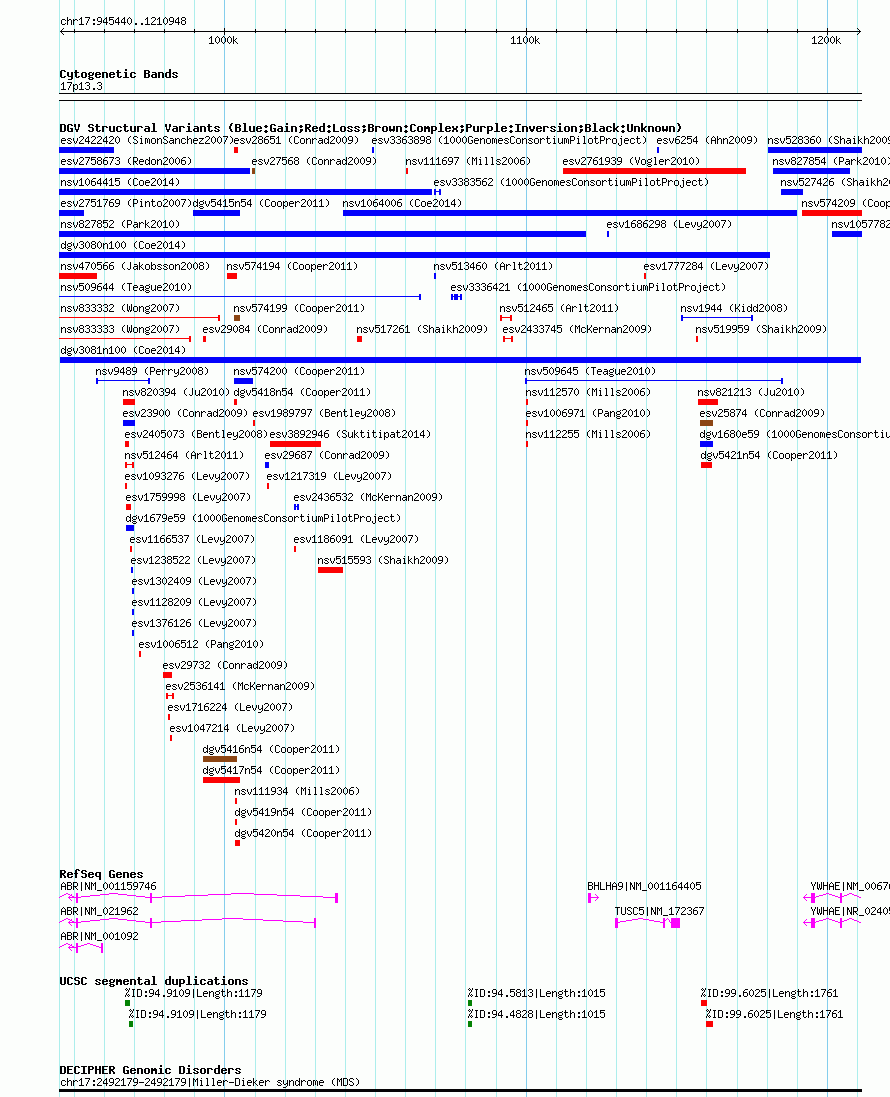Open the nsv827852 (Park2010) variant label

click(120, 224)
